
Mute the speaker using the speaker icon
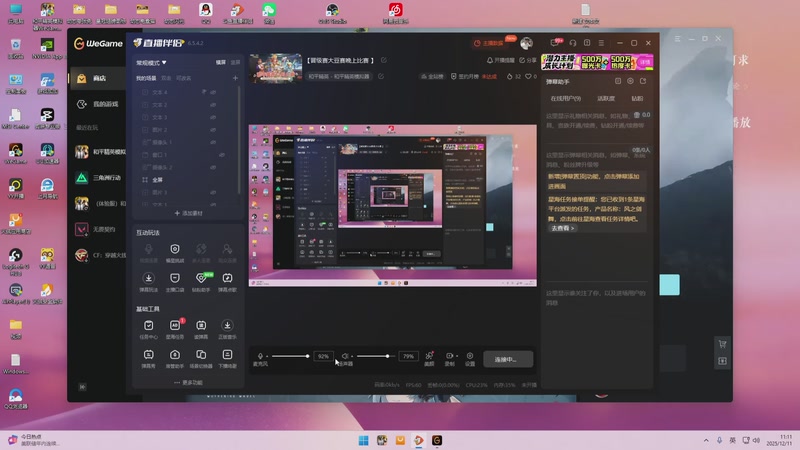point(345,356)
